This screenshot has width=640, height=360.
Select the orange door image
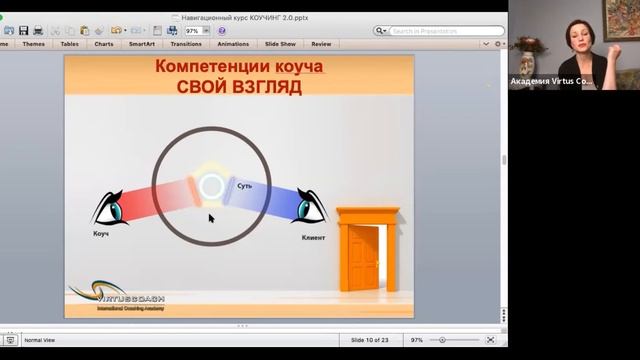[367, 249]
